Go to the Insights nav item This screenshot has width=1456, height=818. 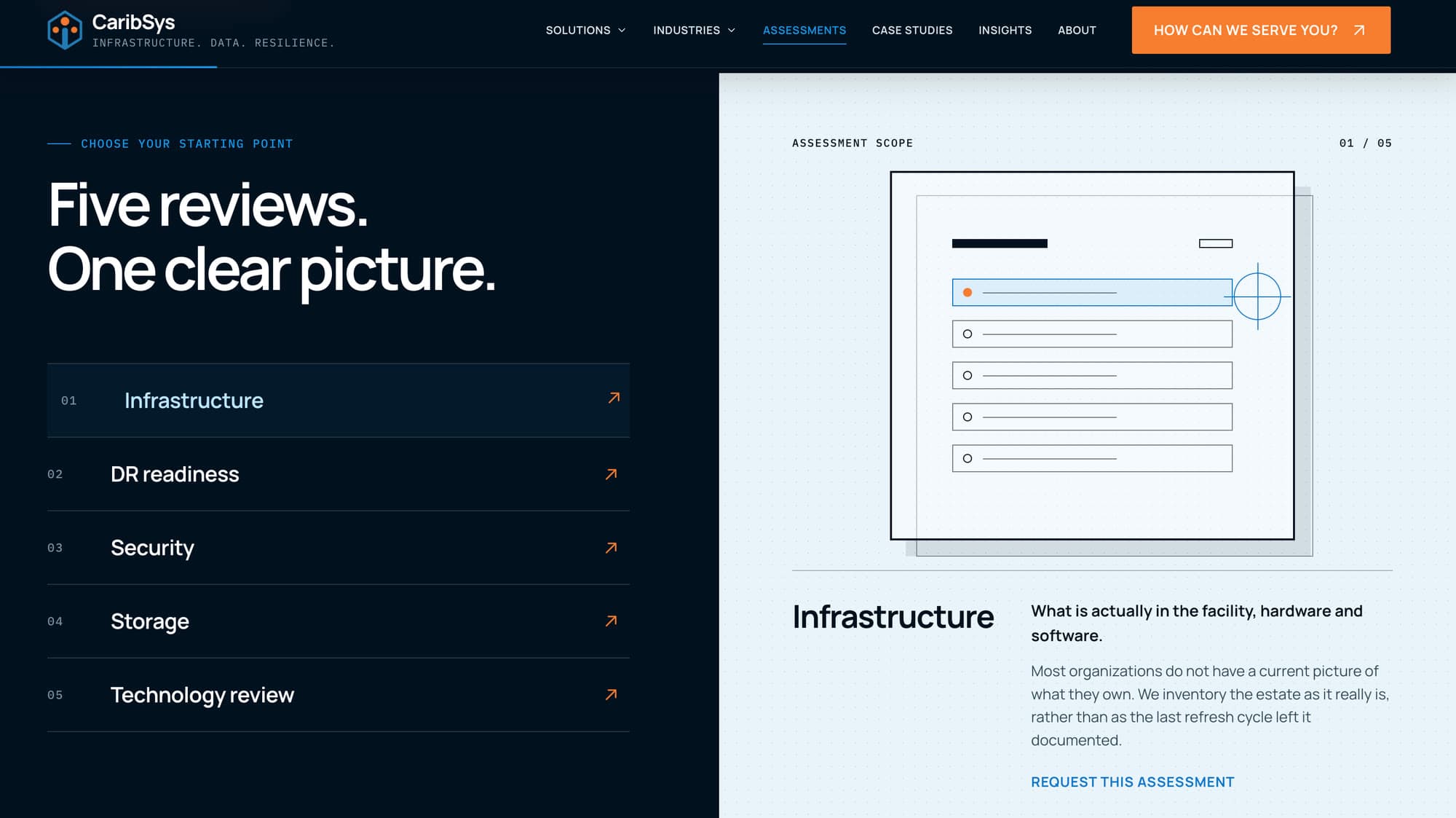point(1005,31)
